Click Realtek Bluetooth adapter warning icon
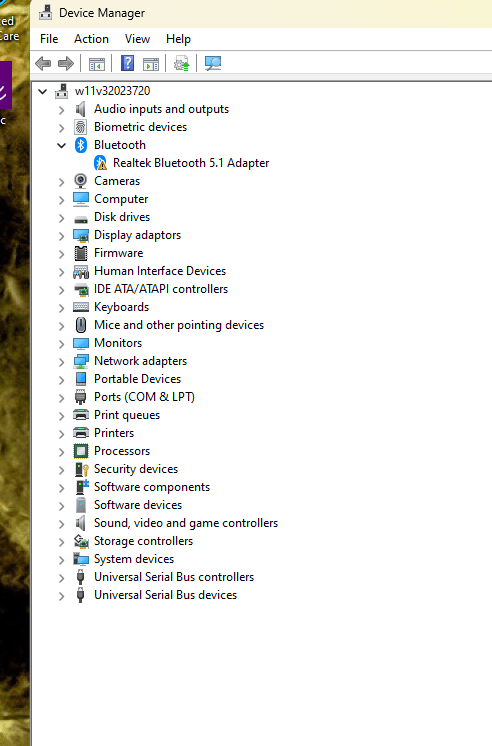 pyautogui.click(x=100, y=163)
